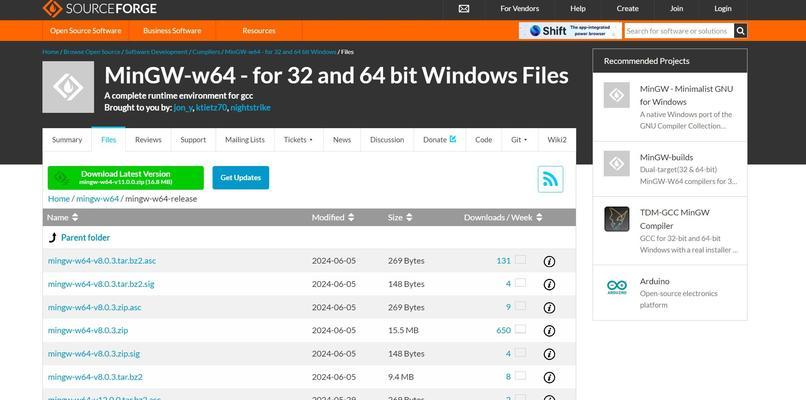Click the MinGW Minimalist GNU project icon

[x=616, y=95]
